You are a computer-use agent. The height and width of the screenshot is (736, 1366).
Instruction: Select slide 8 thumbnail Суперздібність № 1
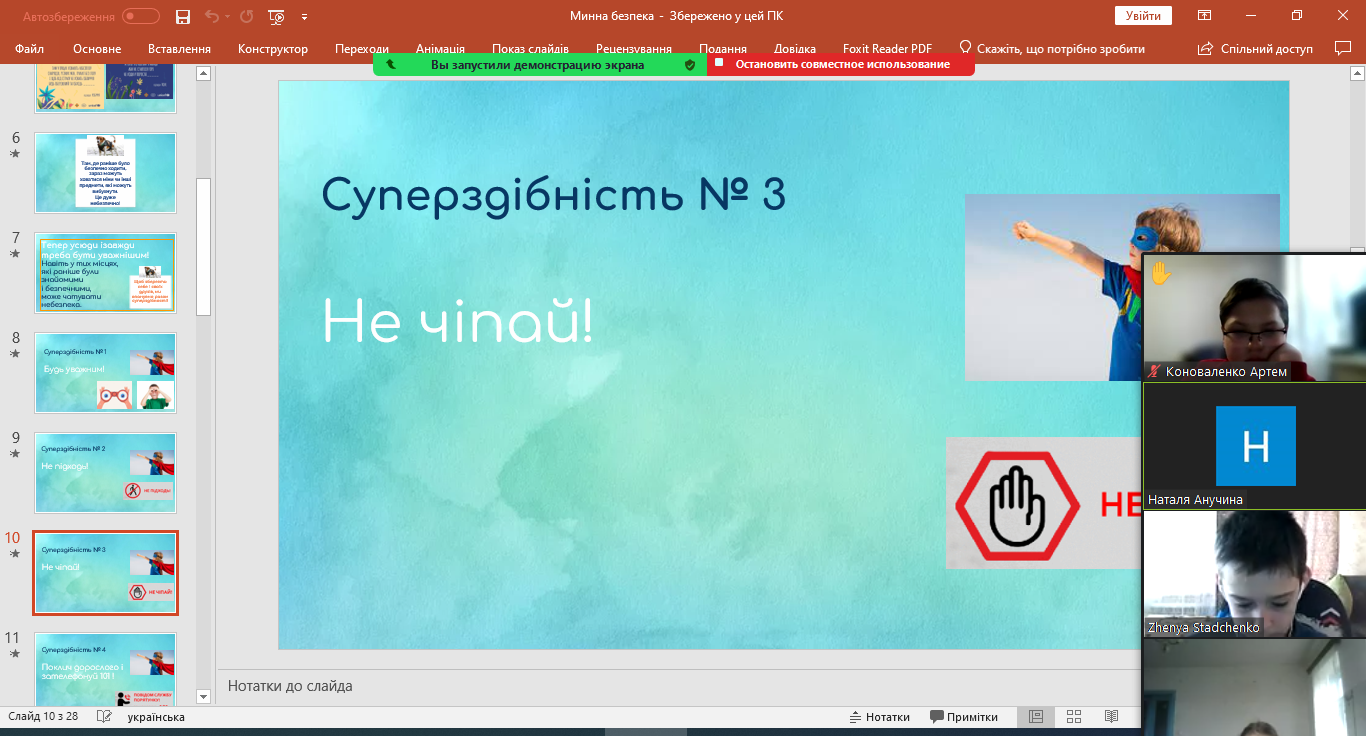pos(105,373)
